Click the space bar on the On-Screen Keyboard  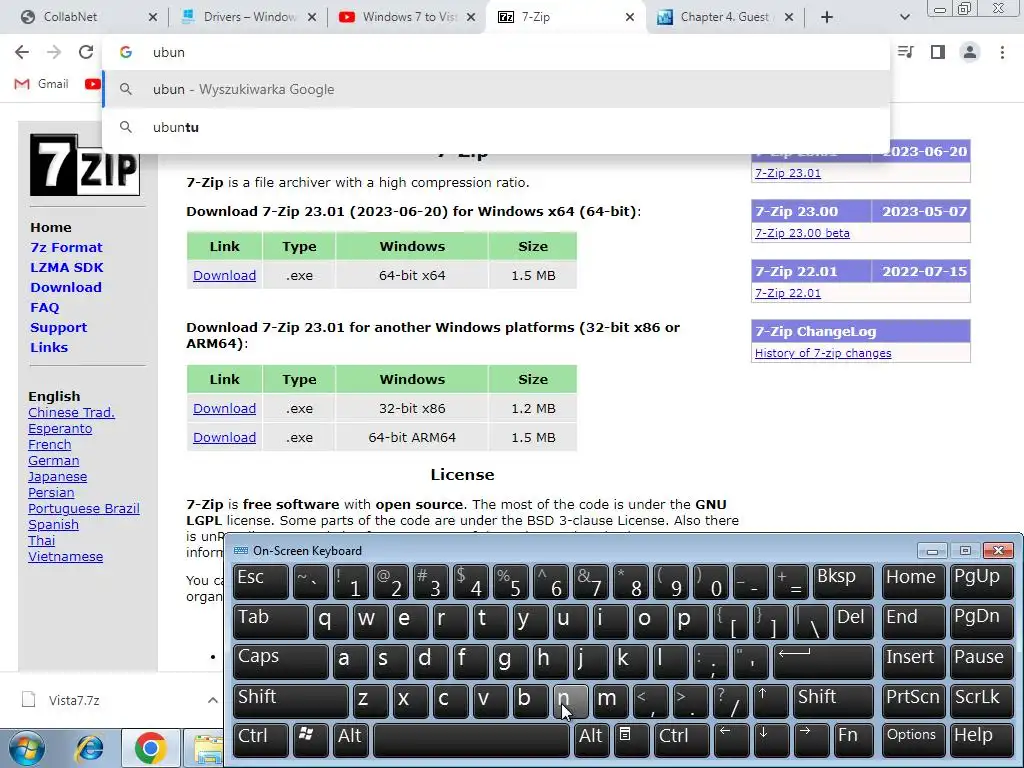click(471, 740)
